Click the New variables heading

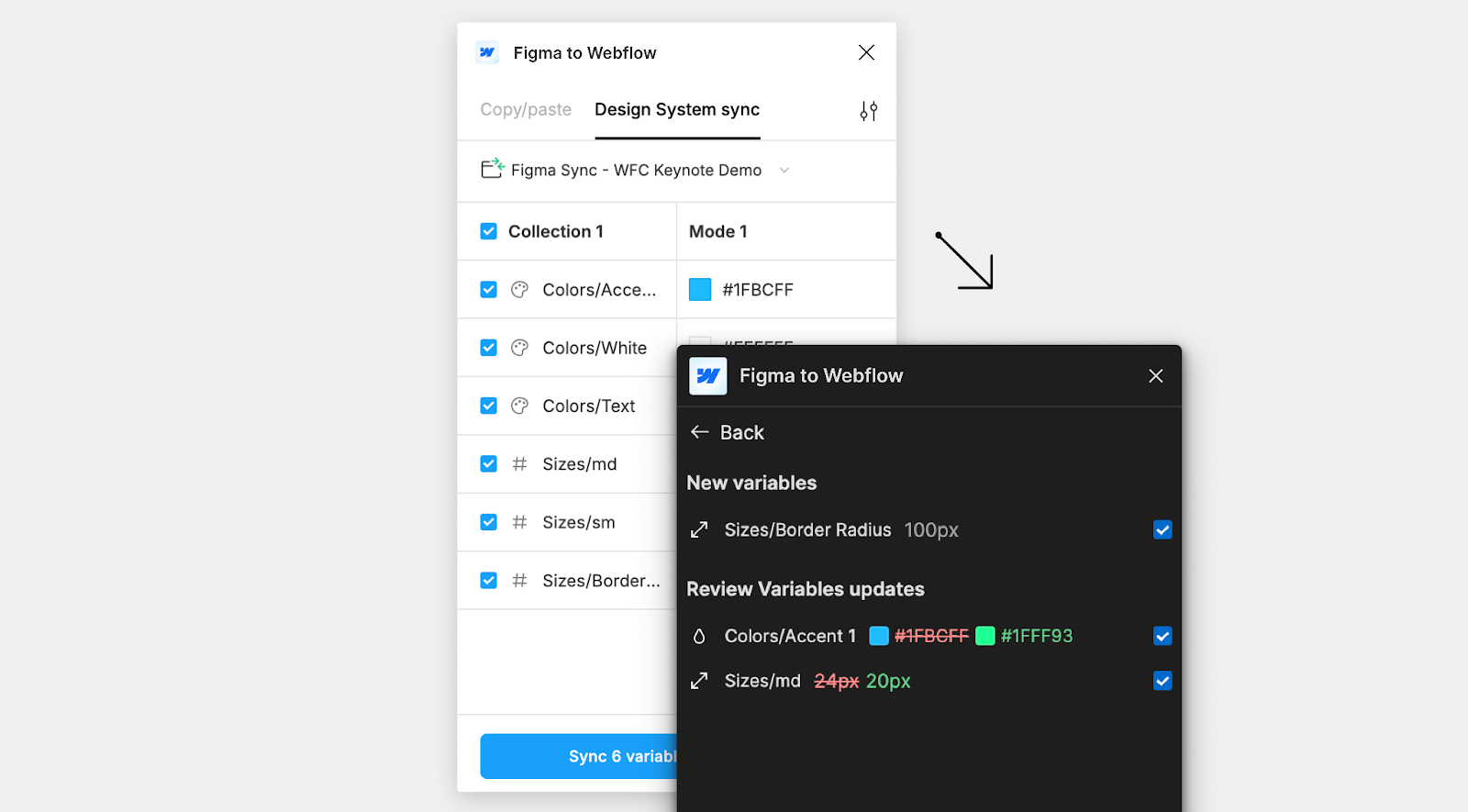751,483
